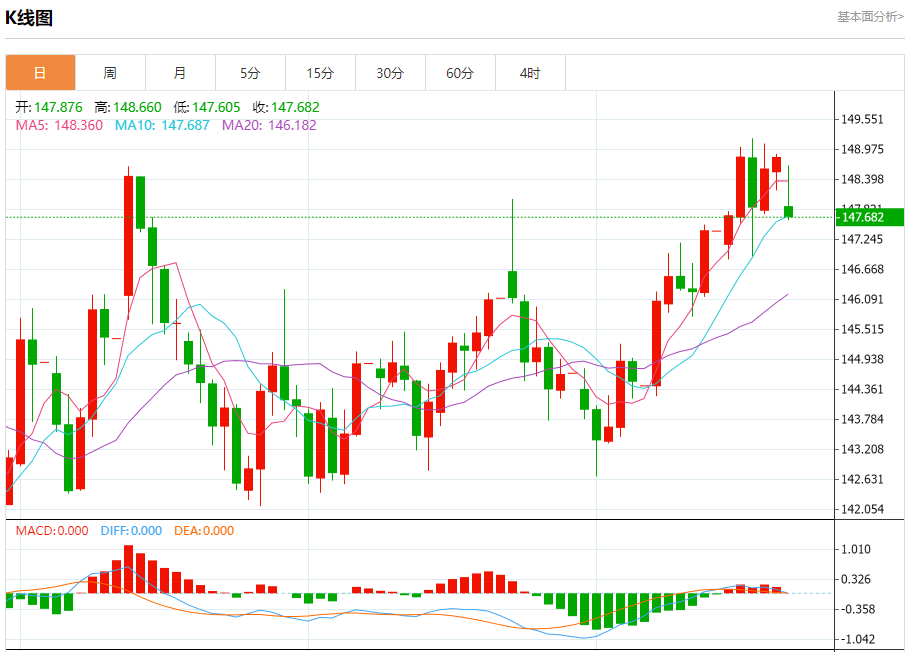Click the DEA indicator label
Image resolution: width=909 pixels, height=652 pixels.
[204, 531]
